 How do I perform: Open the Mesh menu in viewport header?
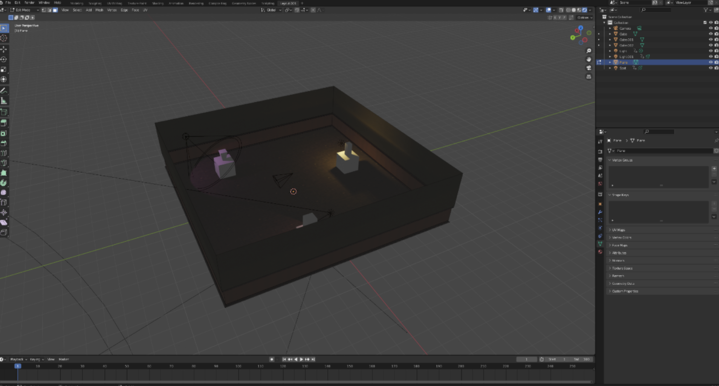click(99, 10)
